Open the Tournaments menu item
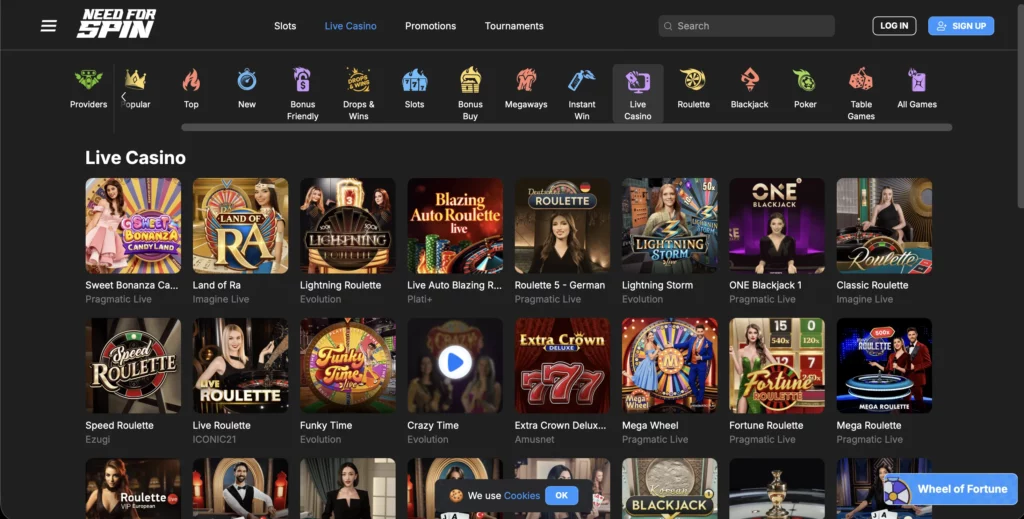1024x519 pixels. (514, 26)
